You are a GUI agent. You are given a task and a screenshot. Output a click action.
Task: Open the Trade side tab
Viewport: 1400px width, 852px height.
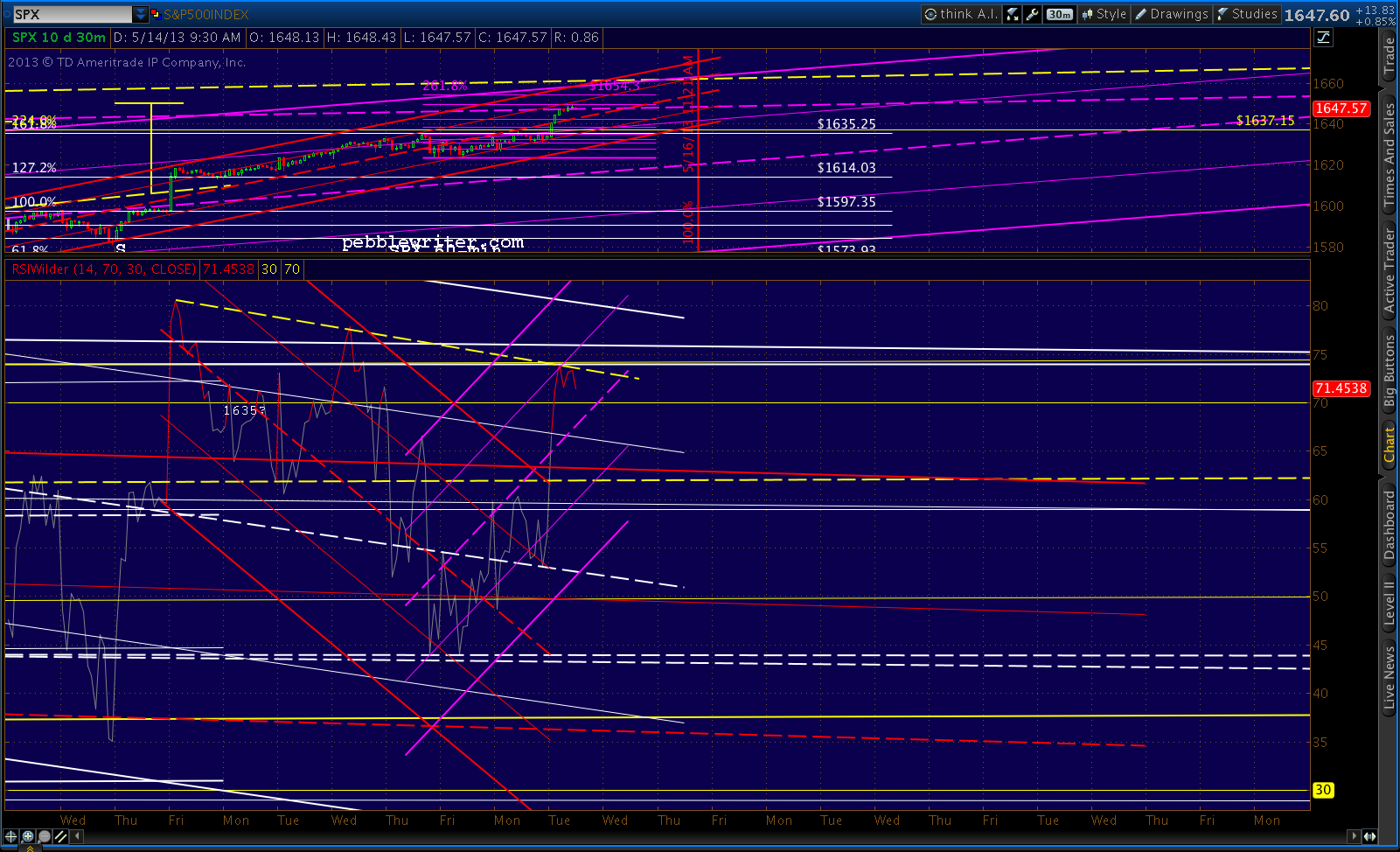1389,56
